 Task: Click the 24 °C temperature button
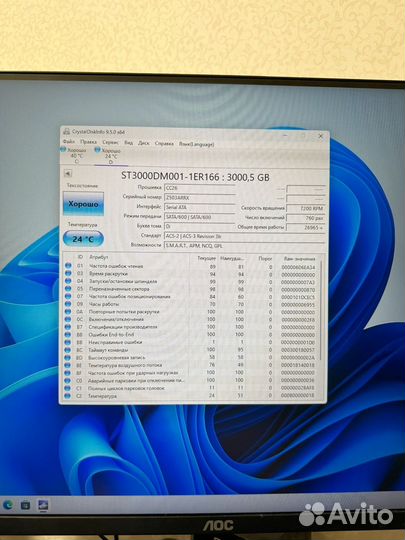(x=83, y=239)
